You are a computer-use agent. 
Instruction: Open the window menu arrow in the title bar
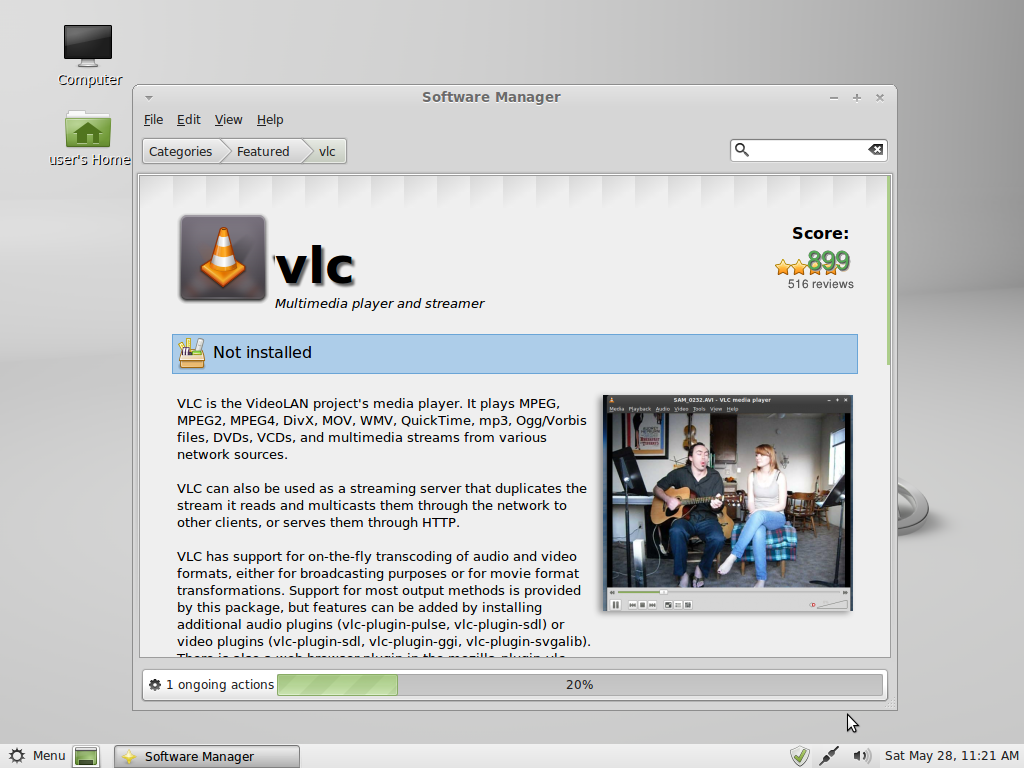point(149,98)
